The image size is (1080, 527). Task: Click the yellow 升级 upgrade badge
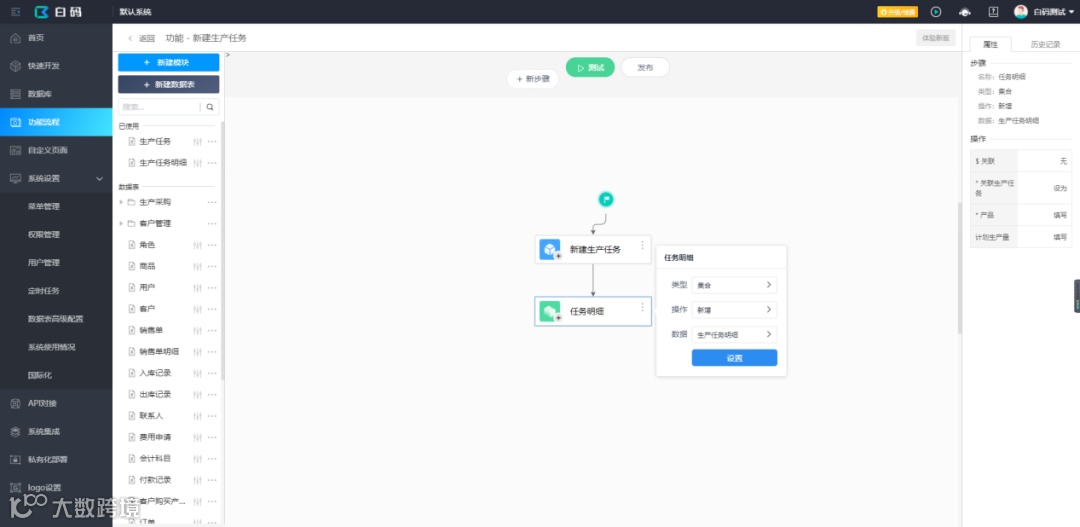click(897, 12)
